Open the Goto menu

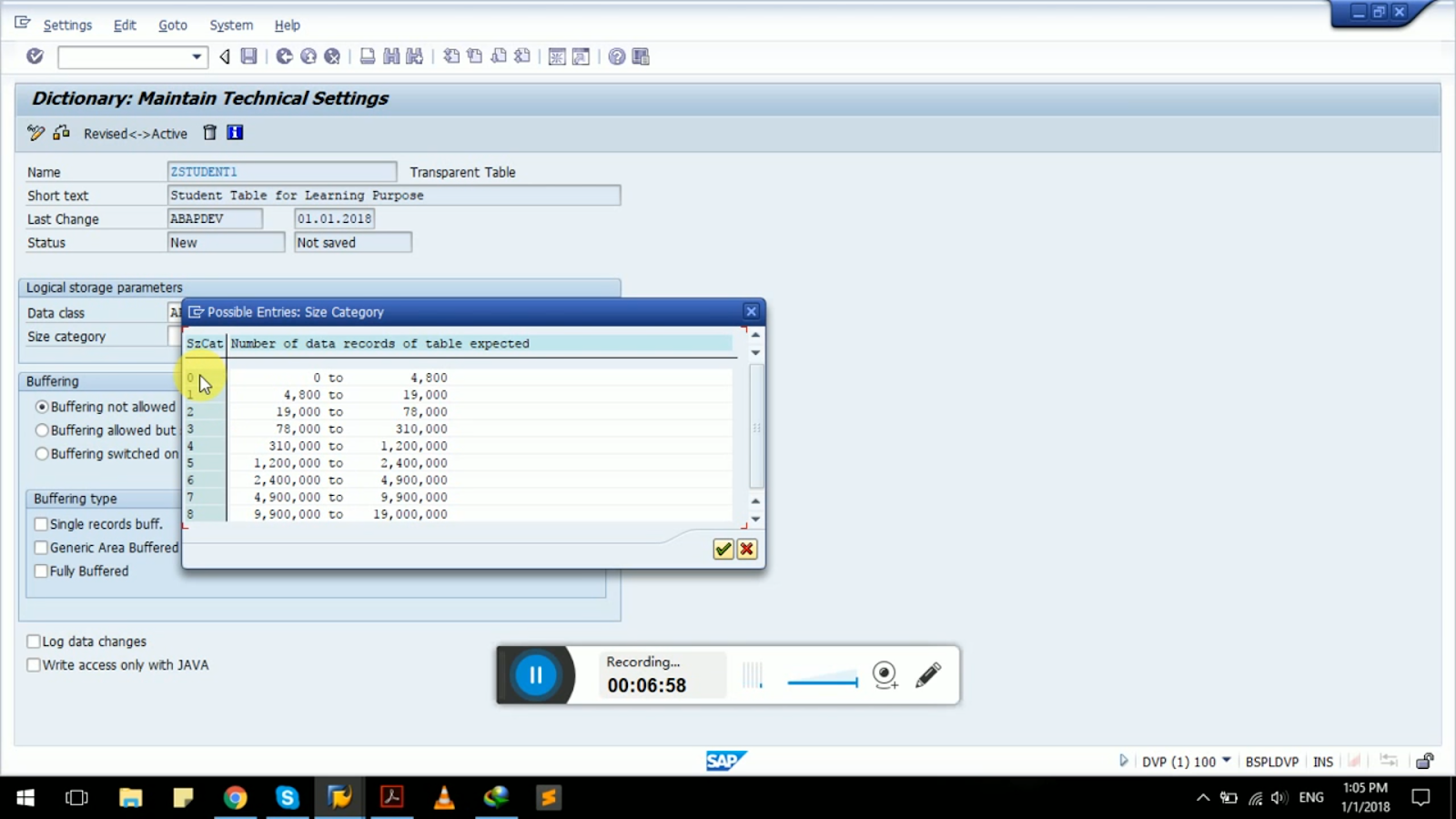(172, 25)
